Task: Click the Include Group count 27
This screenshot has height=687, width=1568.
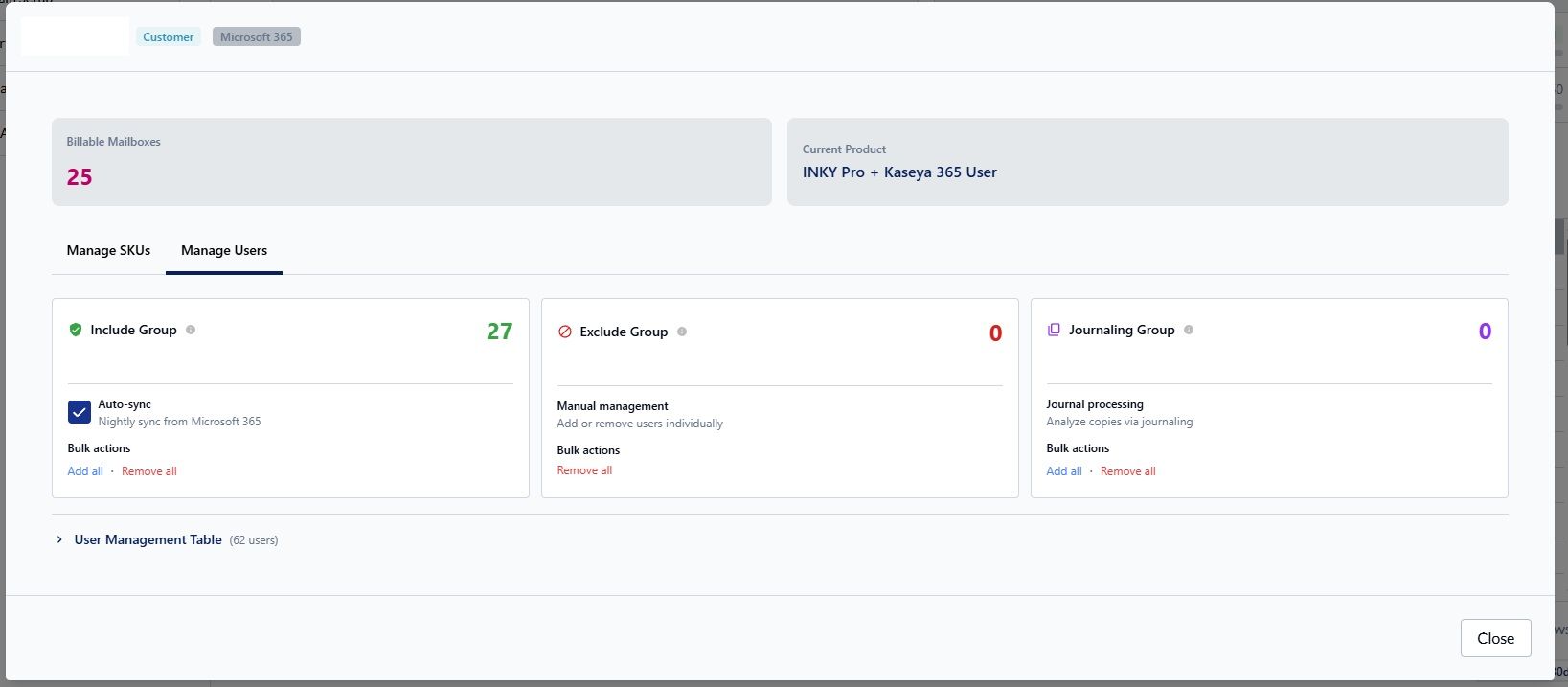Action: click(x=499, y=332)
